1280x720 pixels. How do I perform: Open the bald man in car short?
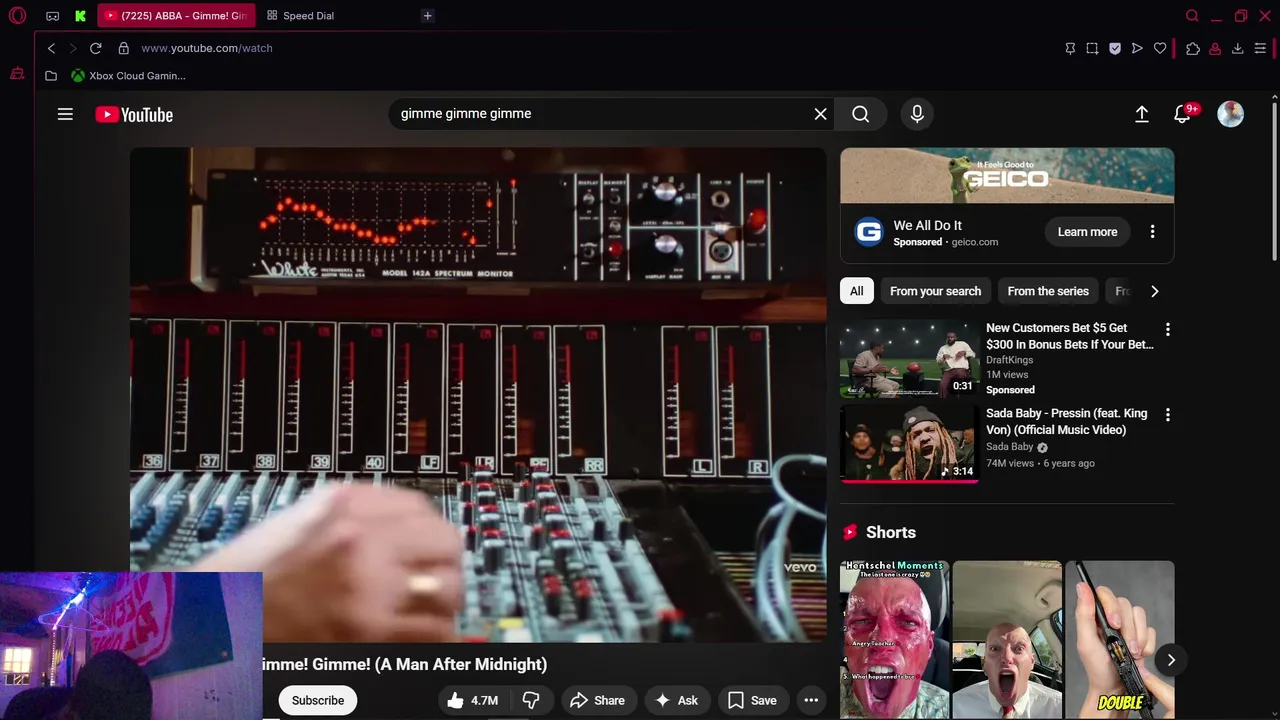[1007, 640]
